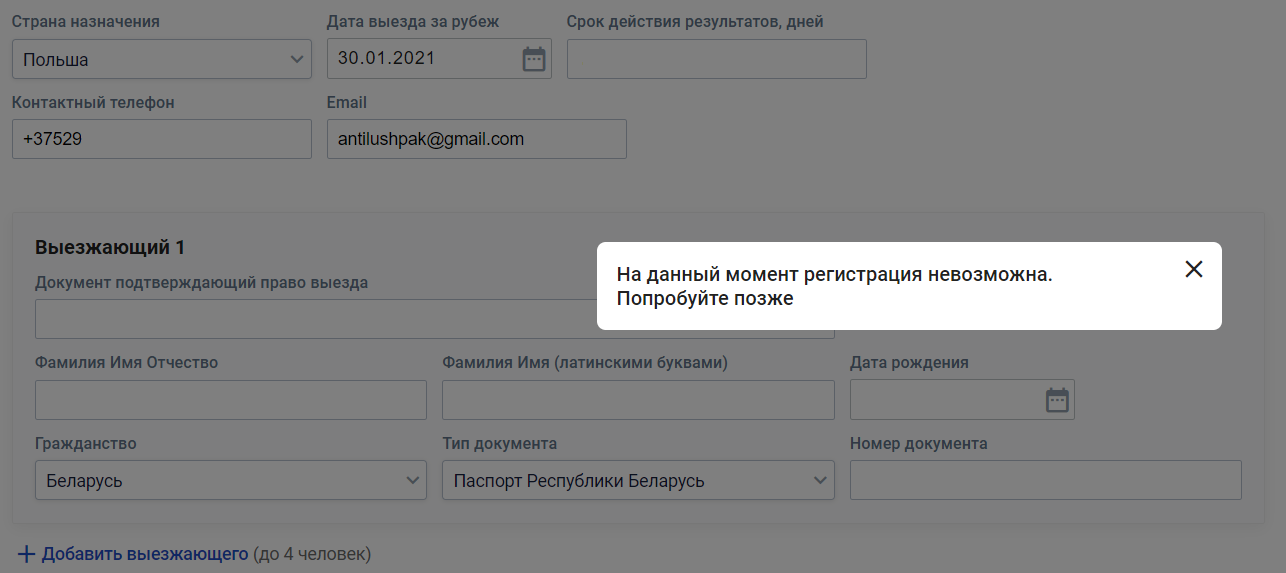Open the birth date calendar icon

1057,400
